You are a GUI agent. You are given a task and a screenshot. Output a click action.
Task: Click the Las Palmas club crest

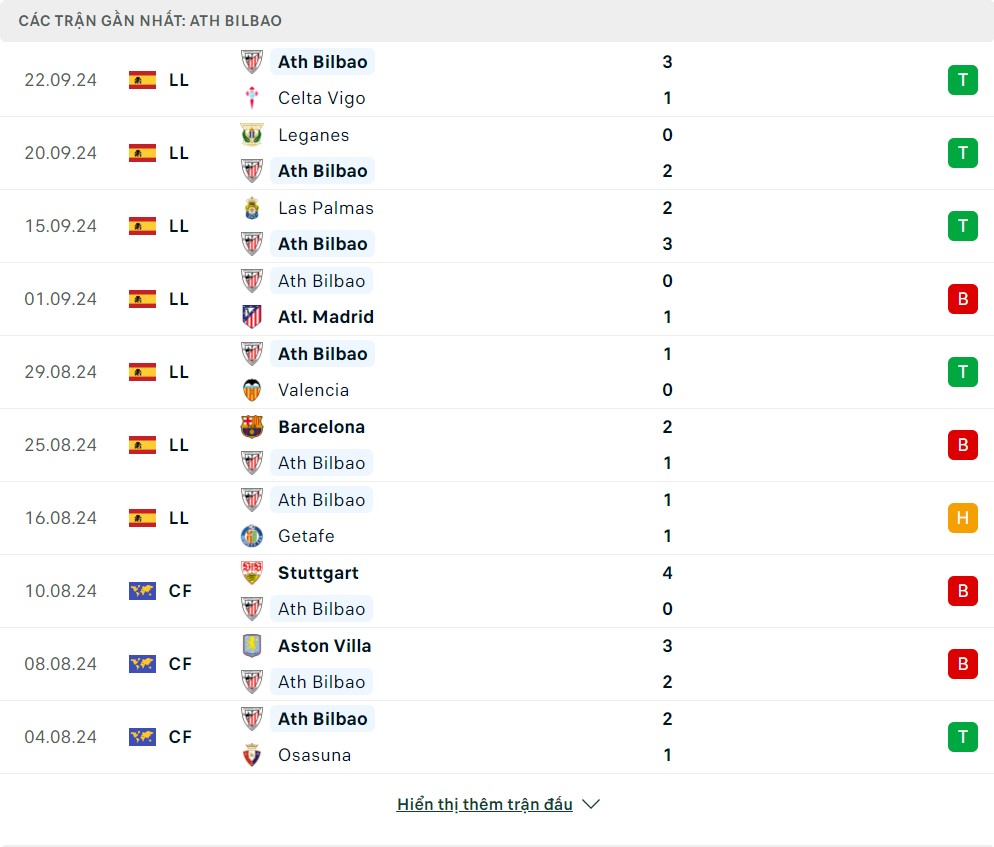click(x=252, y=208)
